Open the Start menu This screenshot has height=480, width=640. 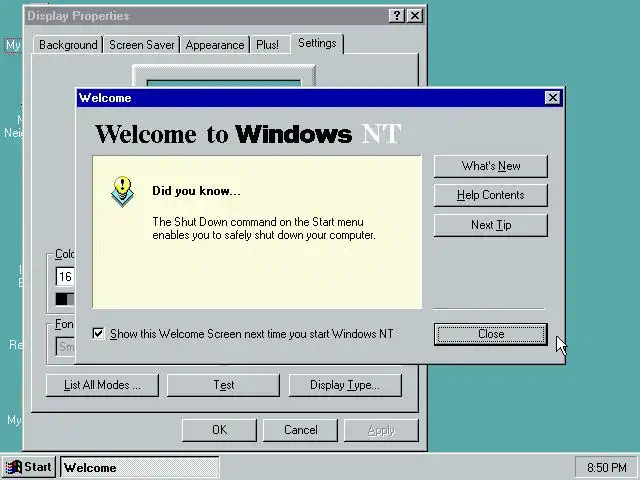point(29,467)
